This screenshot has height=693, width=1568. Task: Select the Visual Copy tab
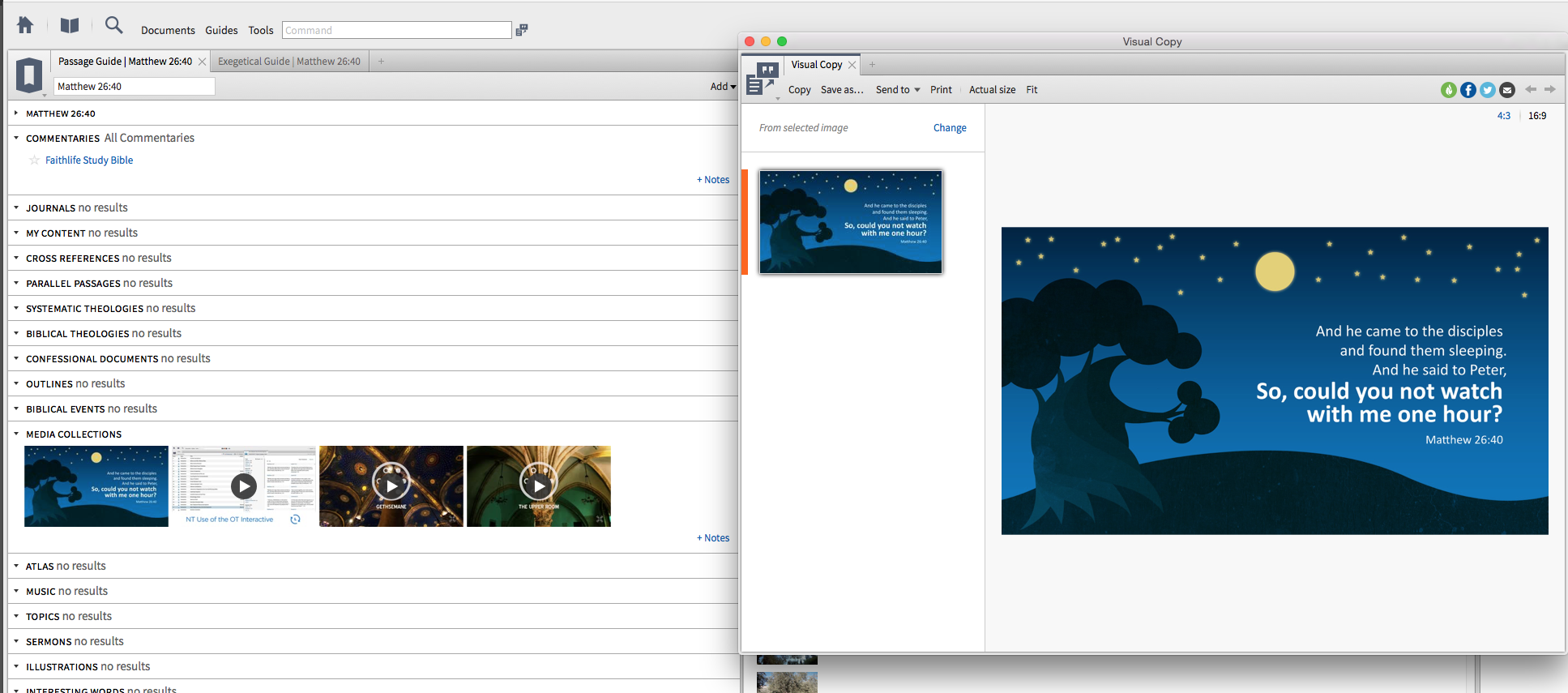coord(817,65)
